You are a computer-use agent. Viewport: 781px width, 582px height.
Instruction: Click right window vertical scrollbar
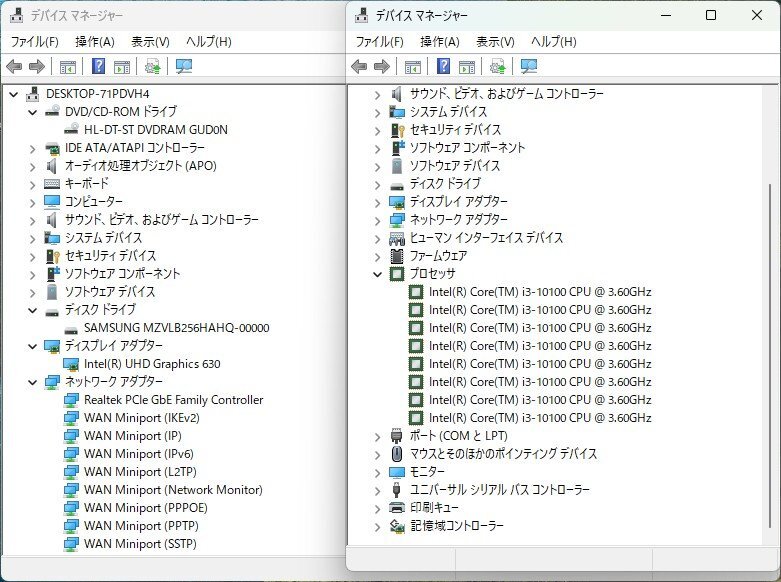click(x=769, y=356)
